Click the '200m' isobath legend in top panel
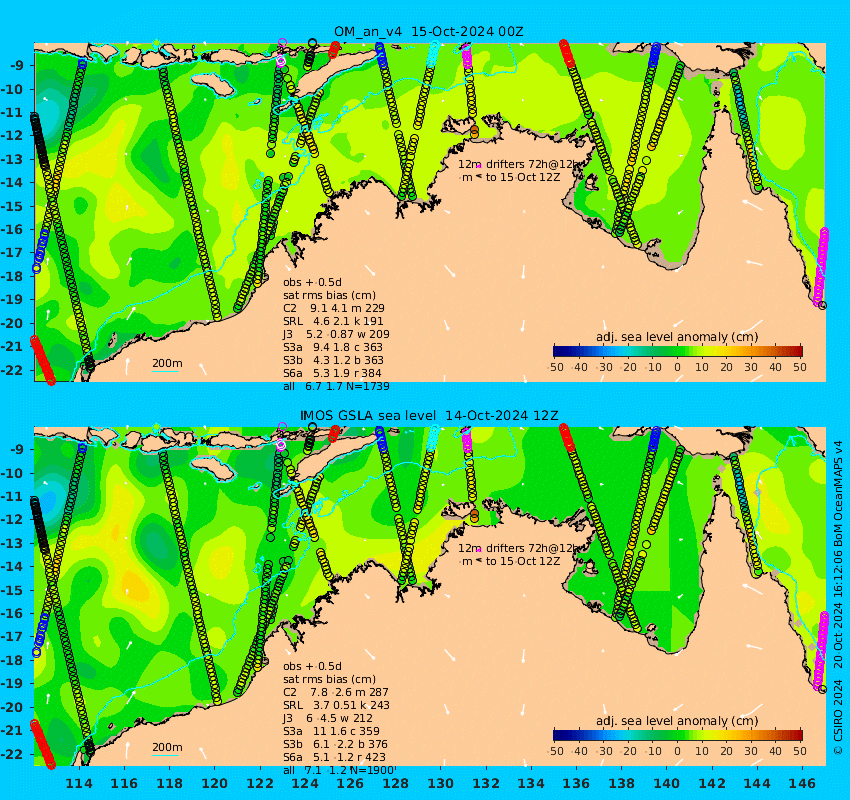850x800 pixels. pos(167,364)
